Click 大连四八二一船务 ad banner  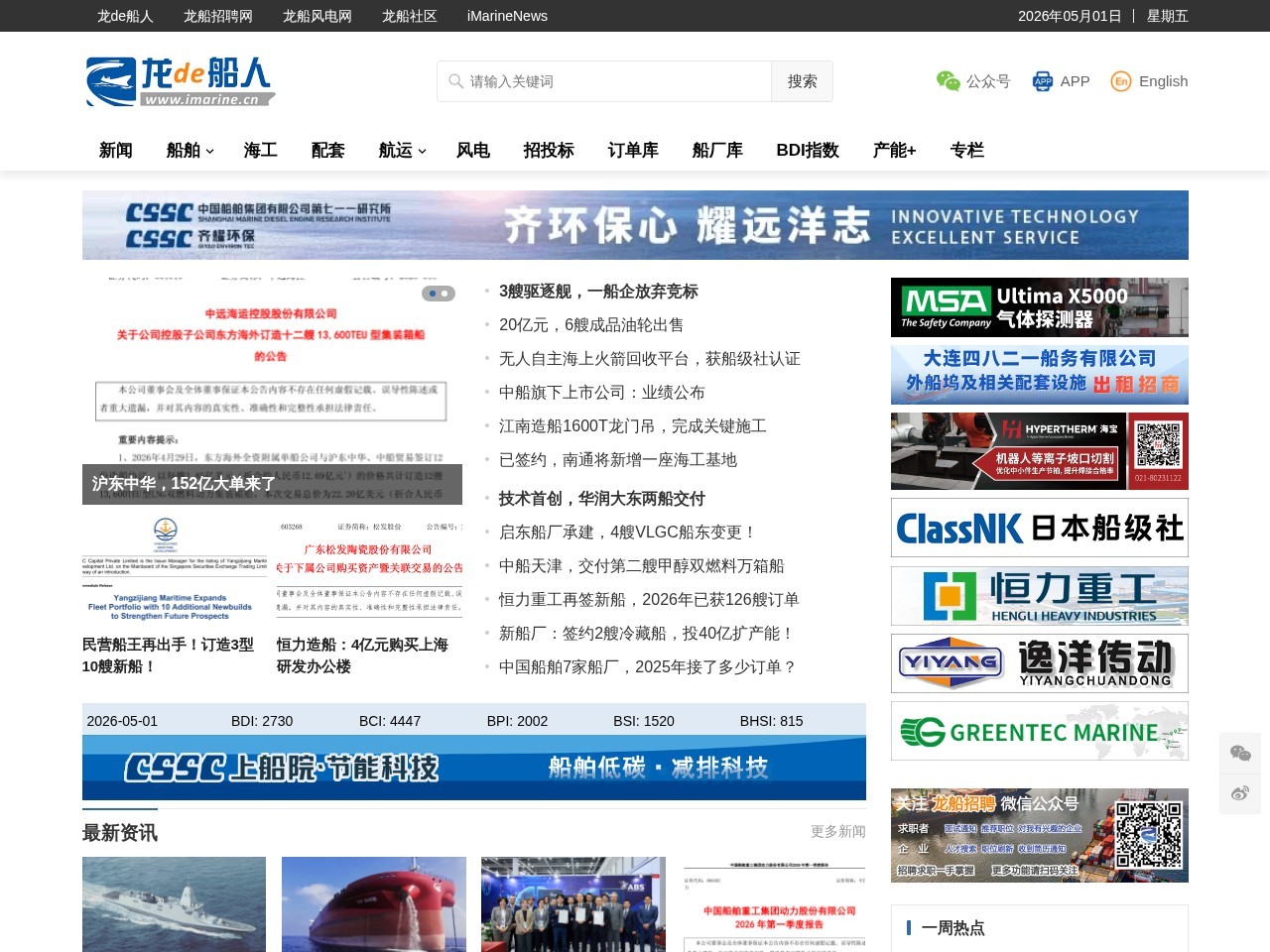(x=1040, y=375)
